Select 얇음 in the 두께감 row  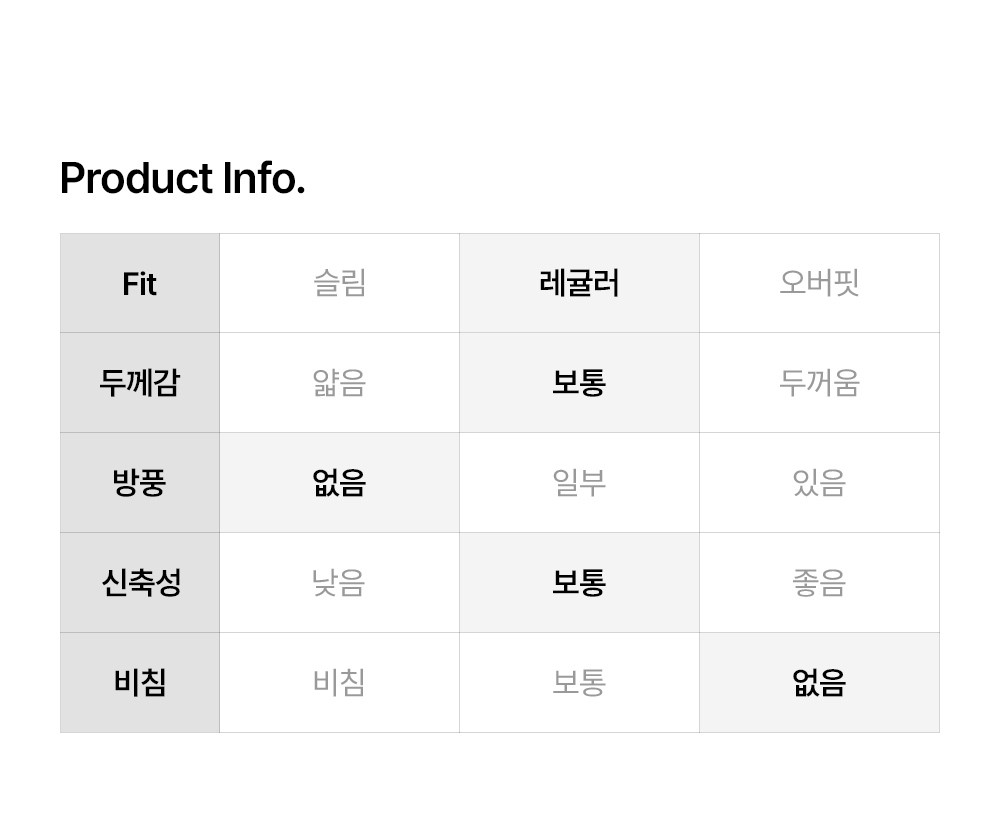point(339,383)
